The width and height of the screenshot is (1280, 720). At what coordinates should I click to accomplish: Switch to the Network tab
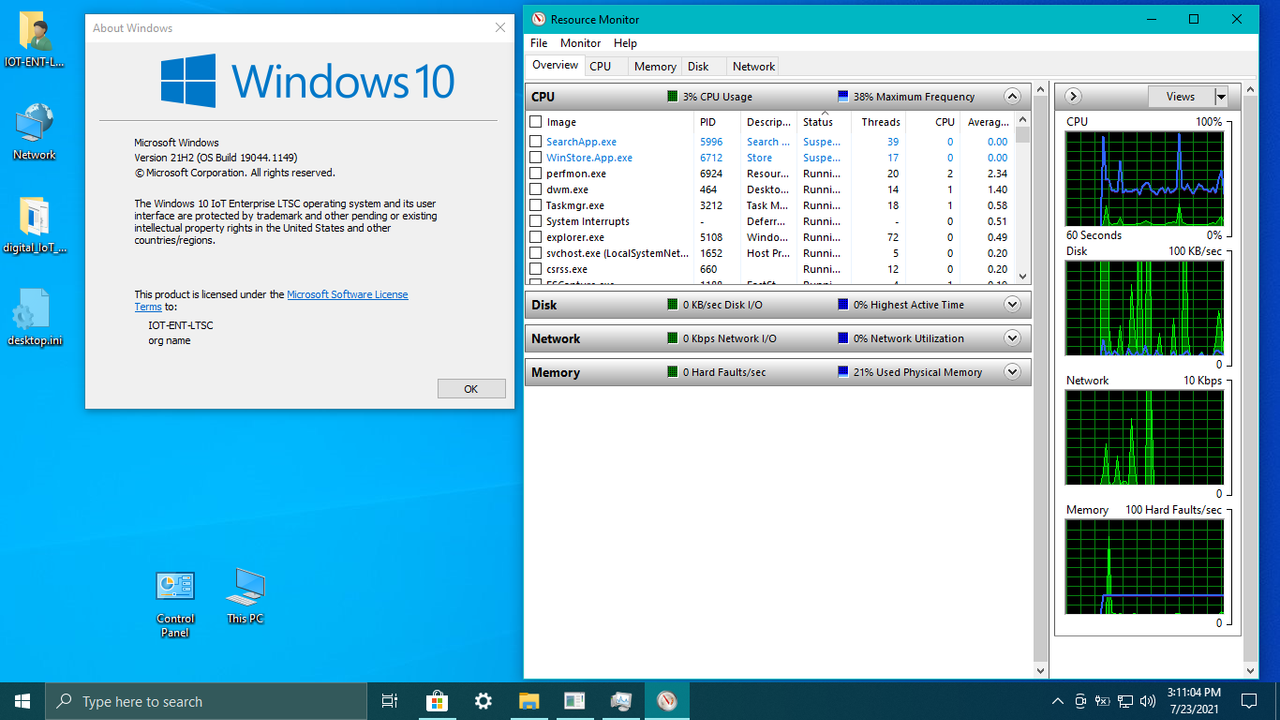pyautogui.click(x=753, y=66)
